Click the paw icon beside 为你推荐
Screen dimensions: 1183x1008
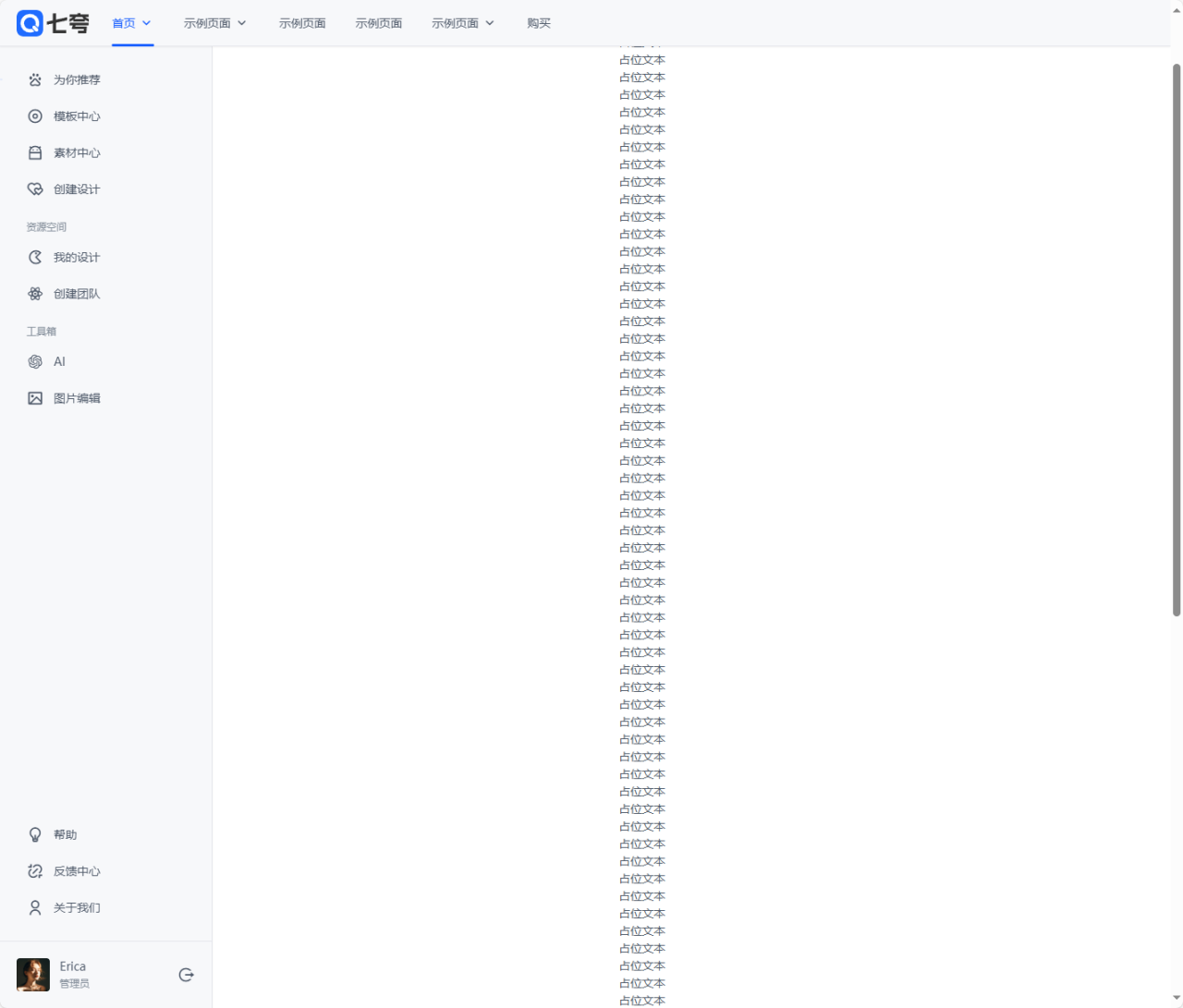click(x=35, y=80)
